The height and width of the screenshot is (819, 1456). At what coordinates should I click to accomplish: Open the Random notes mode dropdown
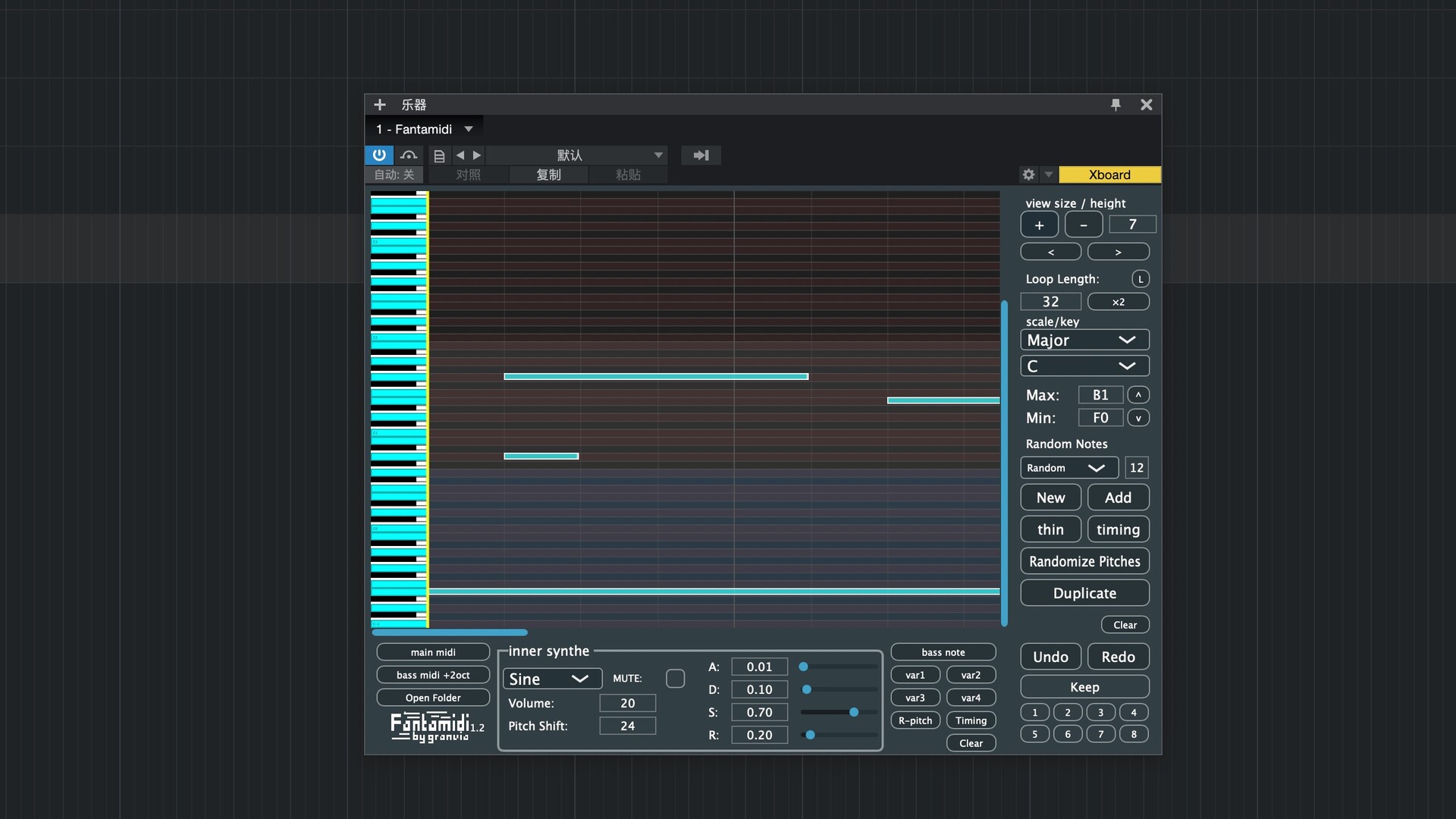point(1068,468)
